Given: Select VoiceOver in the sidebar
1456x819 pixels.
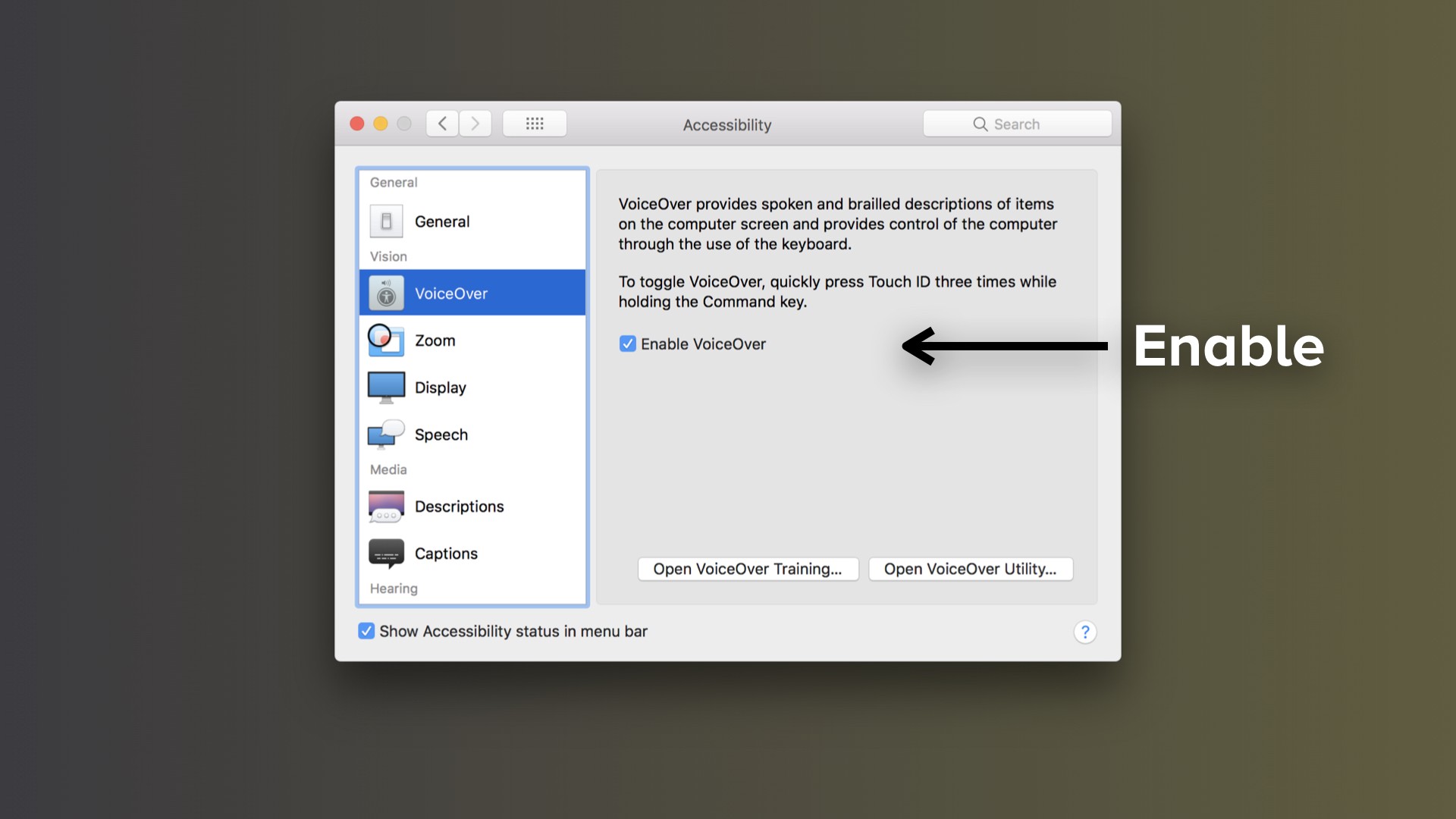Looking at the screenshot, I should click(x=472, y=293).
